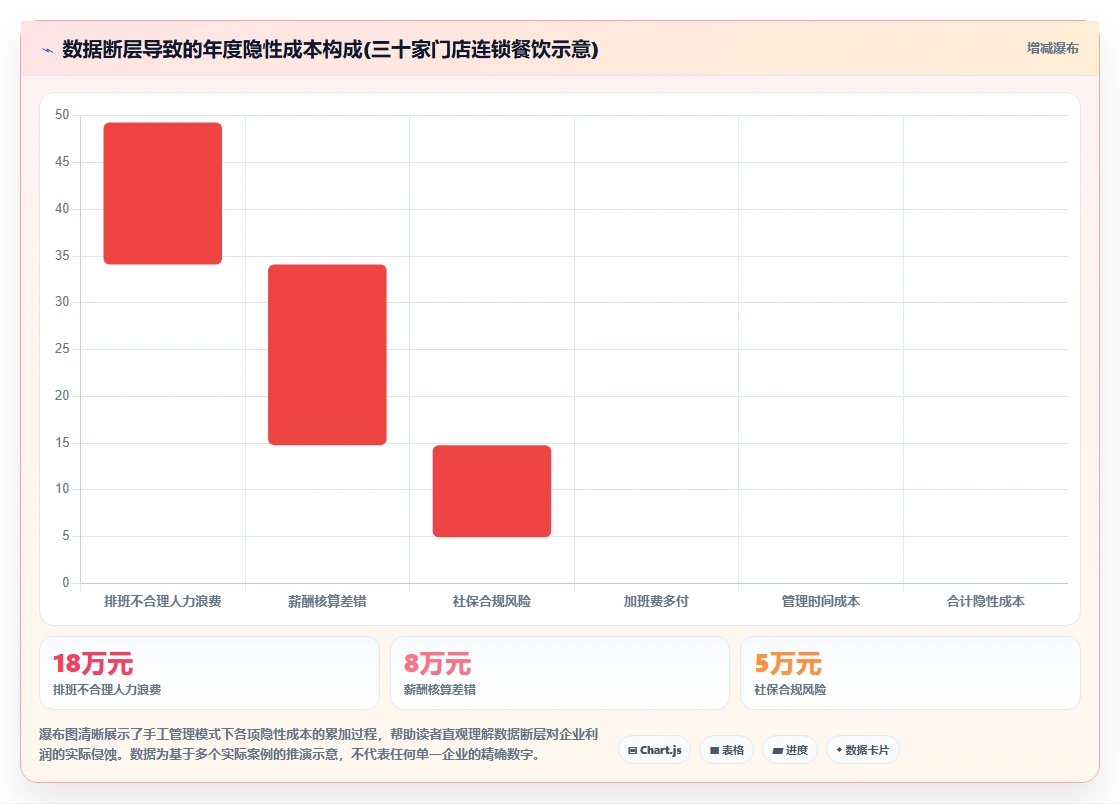Image resolution: width=1120 pixels, height=804 pixels.
Task: Click the 社保合规风险 axis label under chart
Action: 492,601
